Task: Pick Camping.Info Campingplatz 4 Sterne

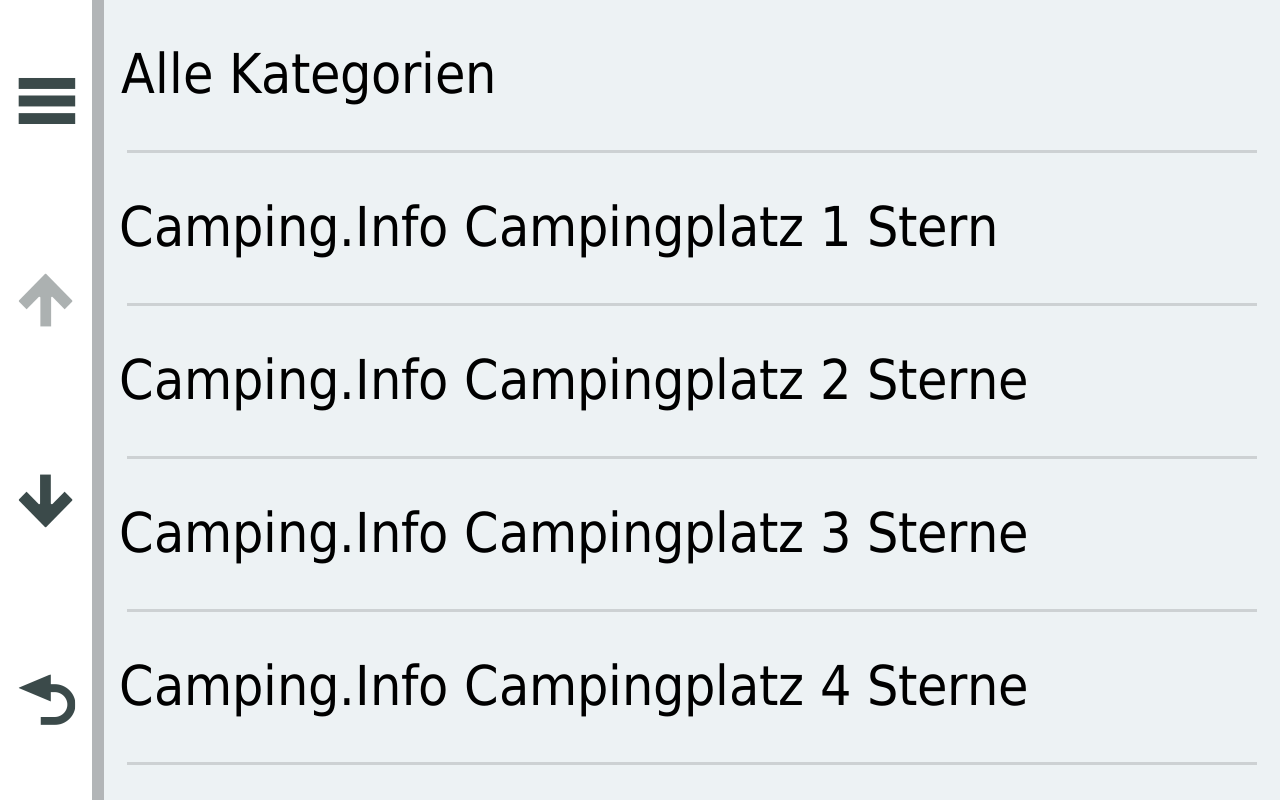Action: tap(573, 687)
